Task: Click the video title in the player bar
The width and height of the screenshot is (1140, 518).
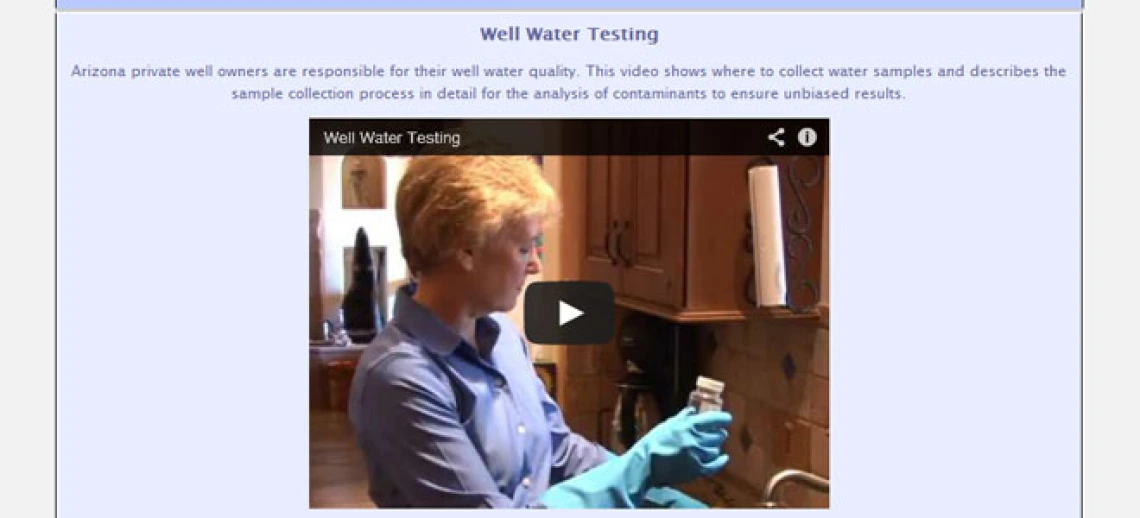Action: [x=392, y=138]
